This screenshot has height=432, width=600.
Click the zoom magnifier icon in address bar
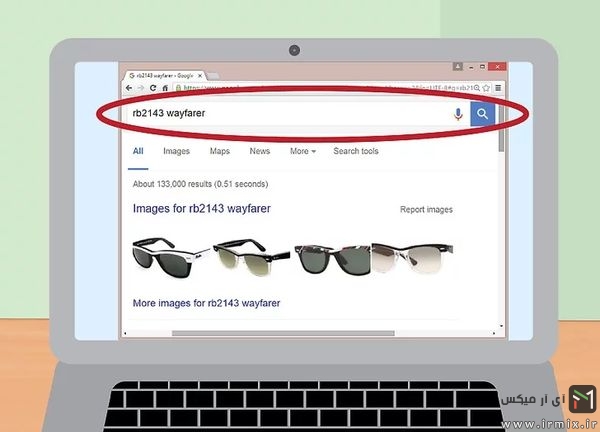pos(477,88)
